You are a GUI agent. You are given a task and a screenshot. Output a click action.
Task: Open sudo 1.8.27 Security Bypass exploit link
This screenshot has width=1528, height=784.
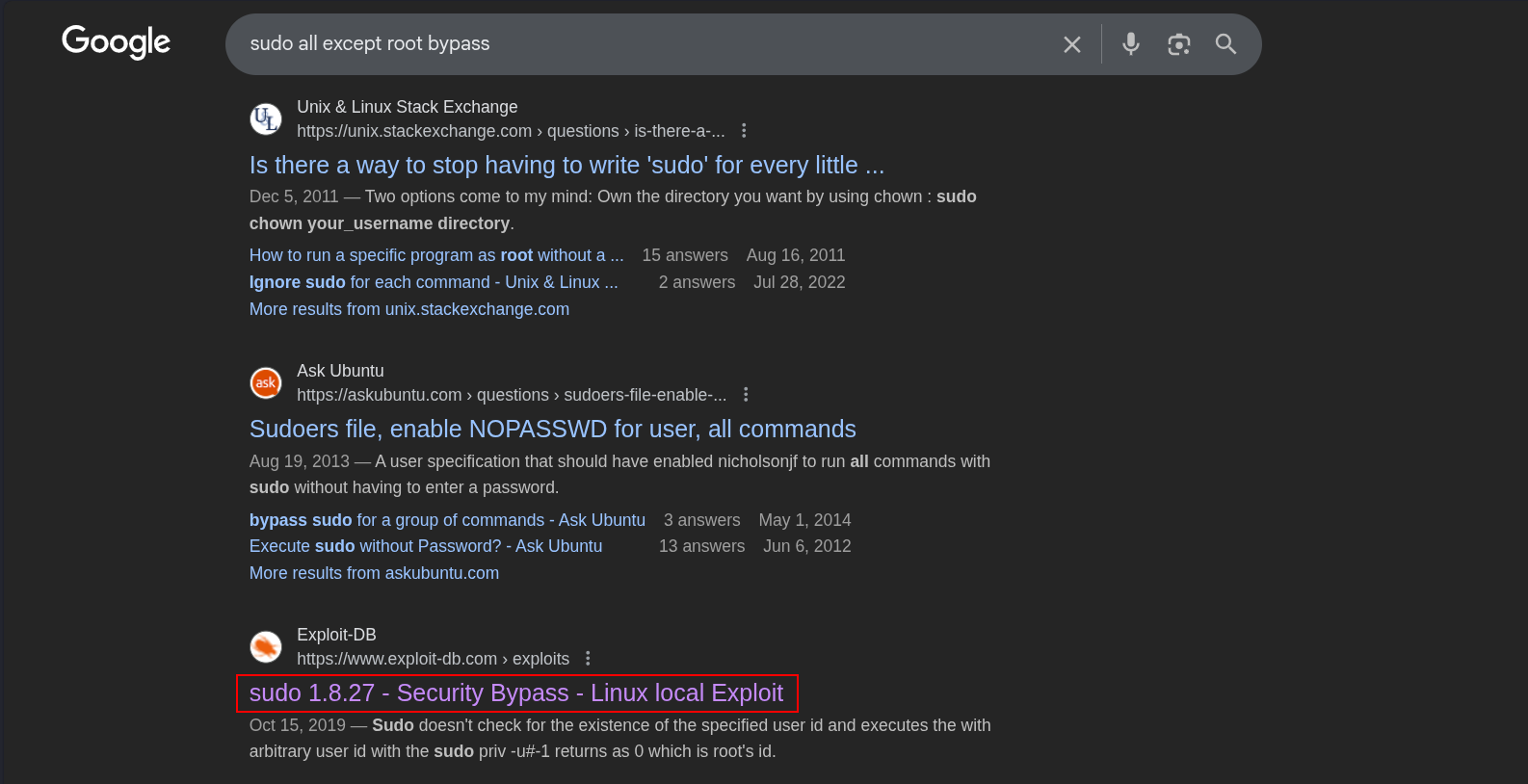tap(516, 693)
